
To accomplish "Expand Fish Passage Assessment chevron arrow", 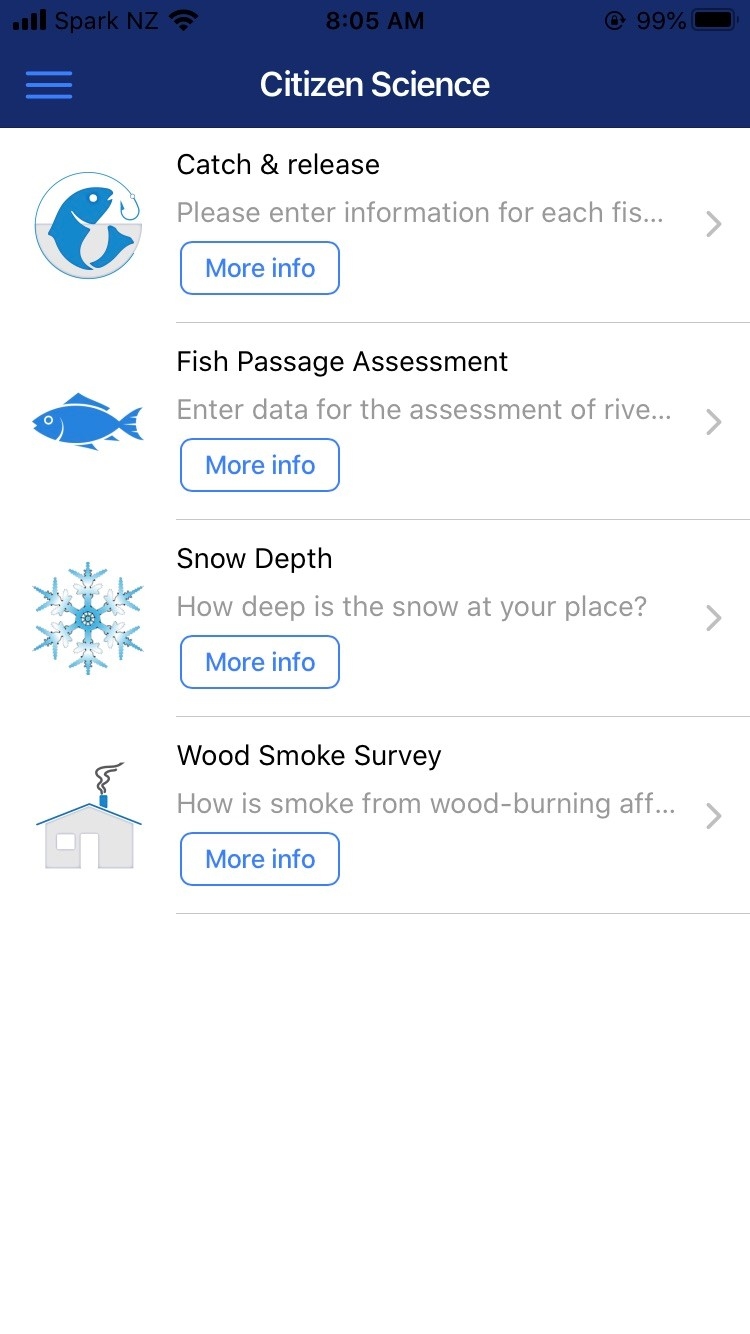I will click(x=713, y=422).
